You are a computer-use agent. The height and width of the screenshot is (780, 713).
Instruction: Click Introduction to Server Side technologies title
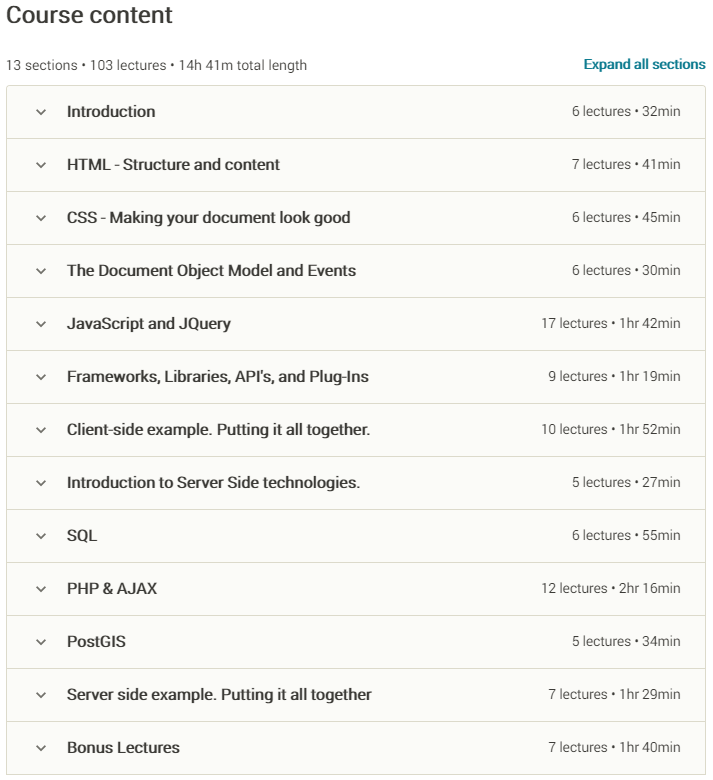(x=213, y=483)
